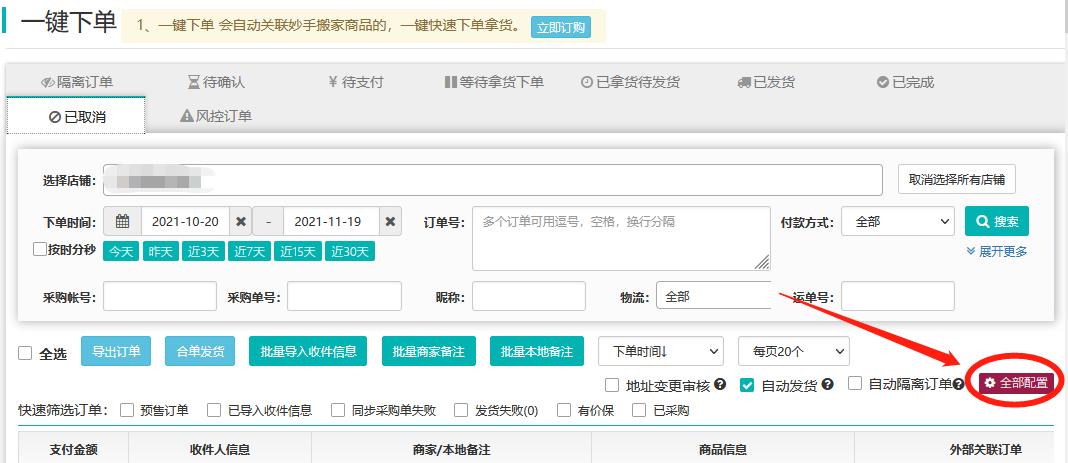Click calendar icon beside start date
This screenshot has width=1068, height=463.
(122, 221)
